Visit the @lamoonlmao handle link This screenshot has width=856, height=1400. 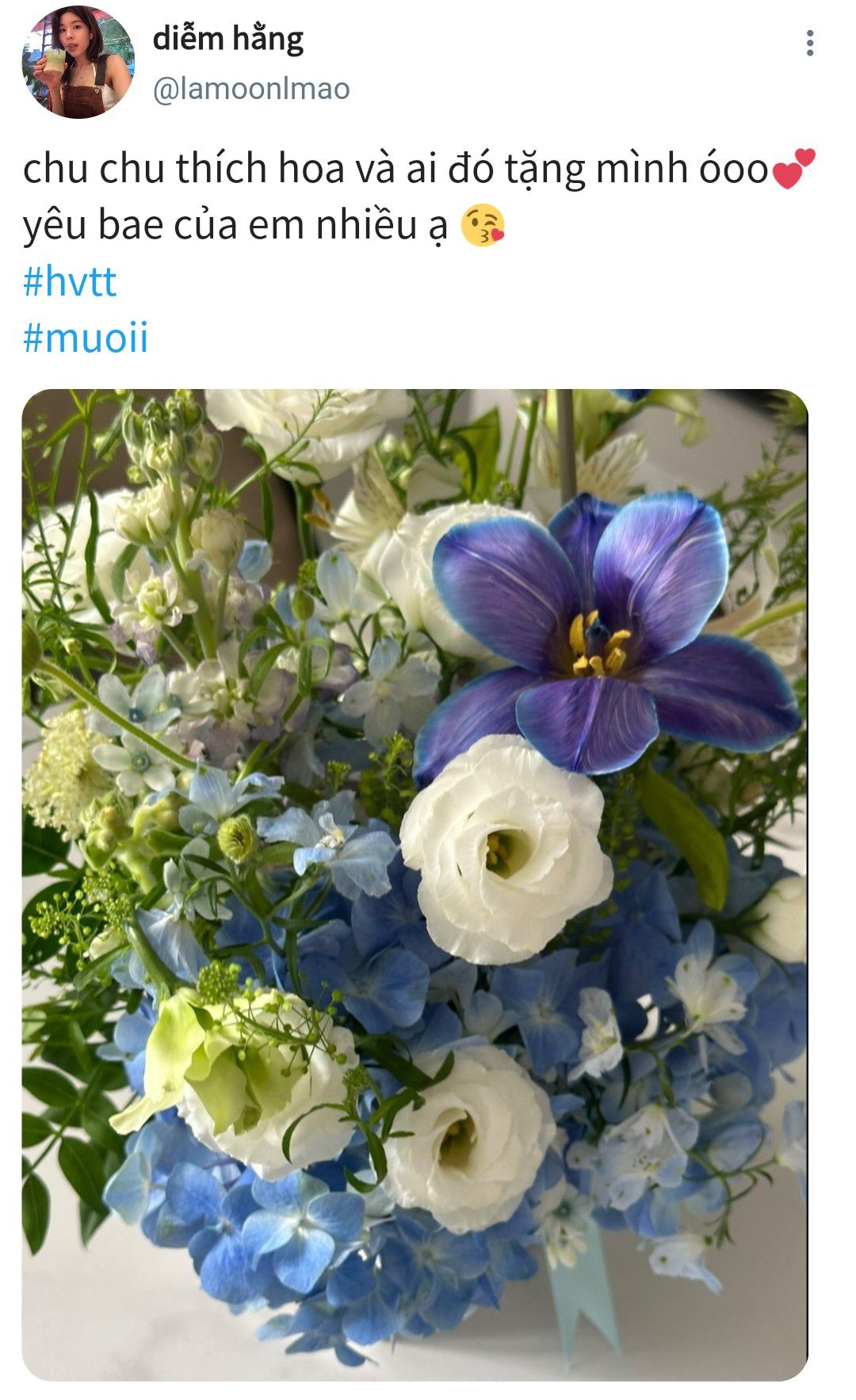coord(250,89)
